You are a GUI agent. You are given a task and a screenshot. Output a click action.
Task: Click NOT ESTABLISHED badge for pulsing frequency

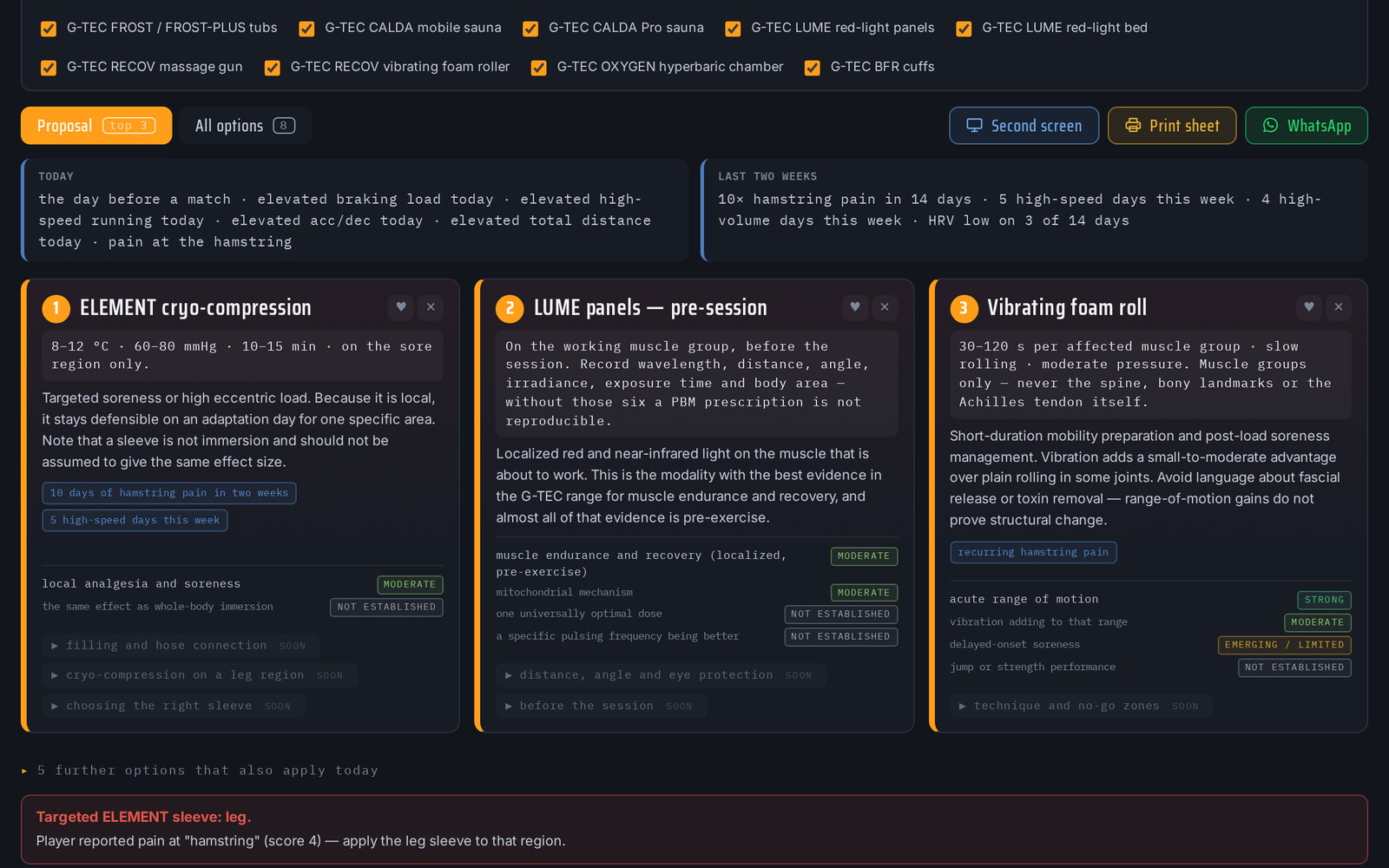(840, 636)
